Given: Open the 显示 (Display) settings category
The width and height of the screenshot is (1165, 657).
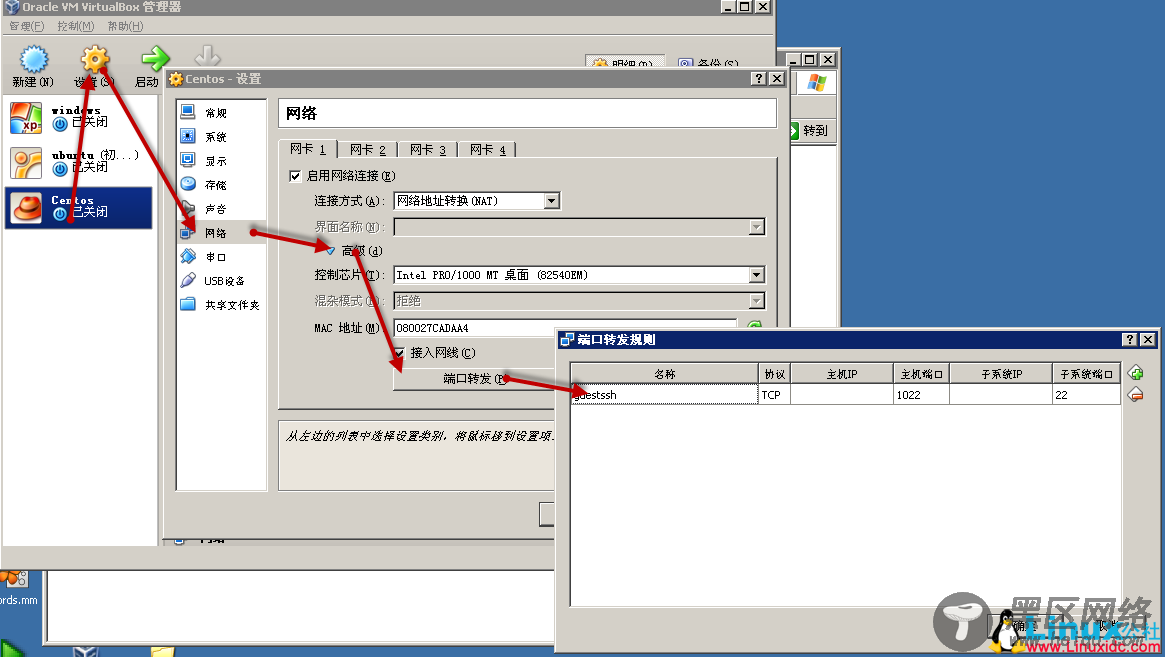Looking at the screenshot, I should coord(221,161).
